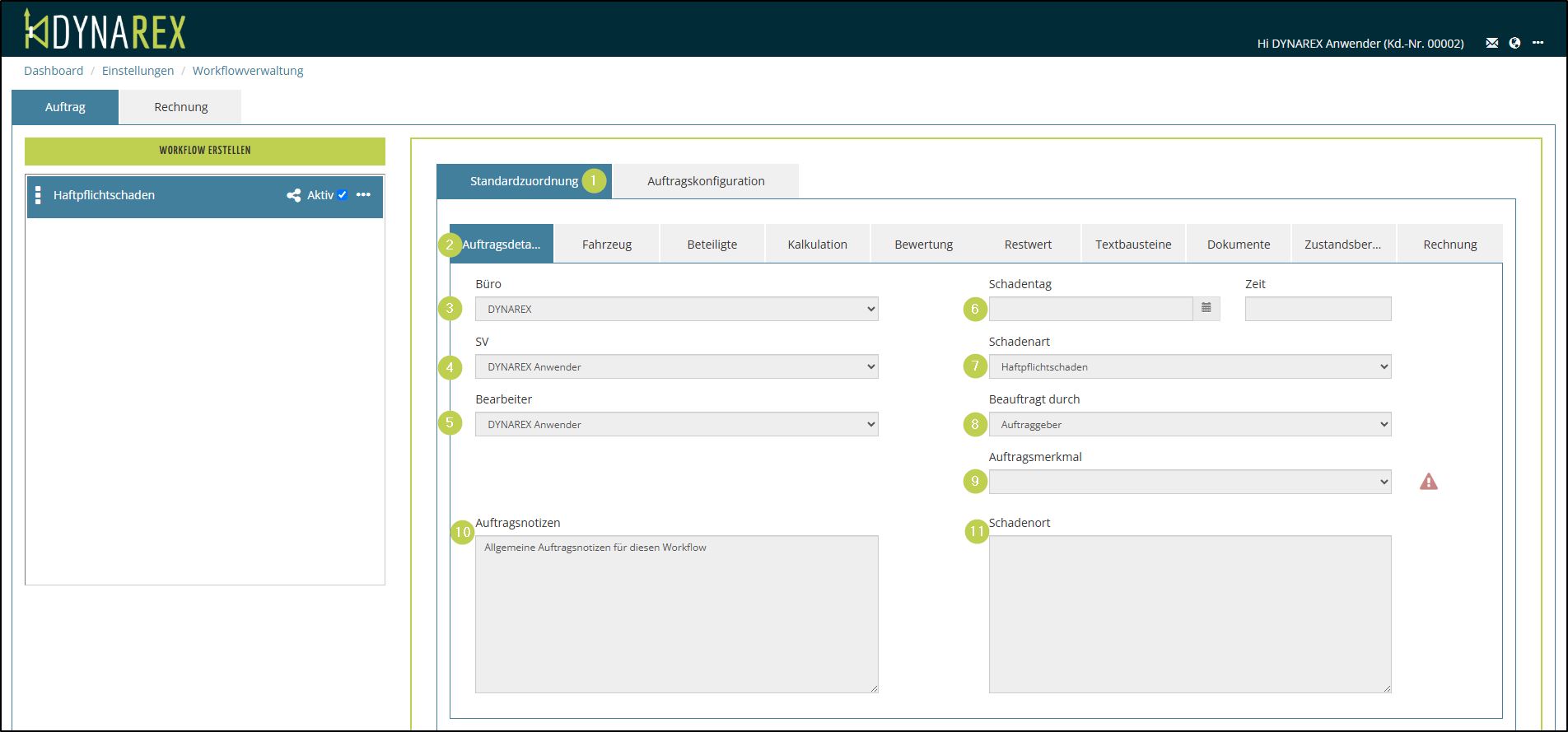The width and height of the screenshot is (1568, 732).
Task: Click into the Zeit input field
Action: [x=1318, y=309]
